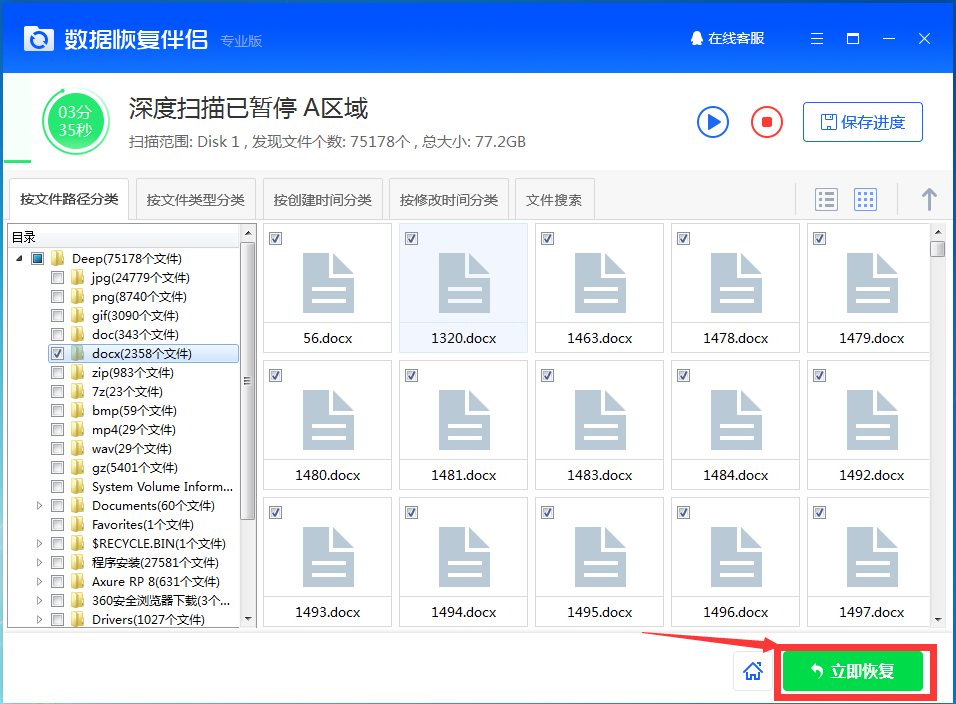
Task: Click the 1480.docx file thumbnail
Action: point(327,425)
